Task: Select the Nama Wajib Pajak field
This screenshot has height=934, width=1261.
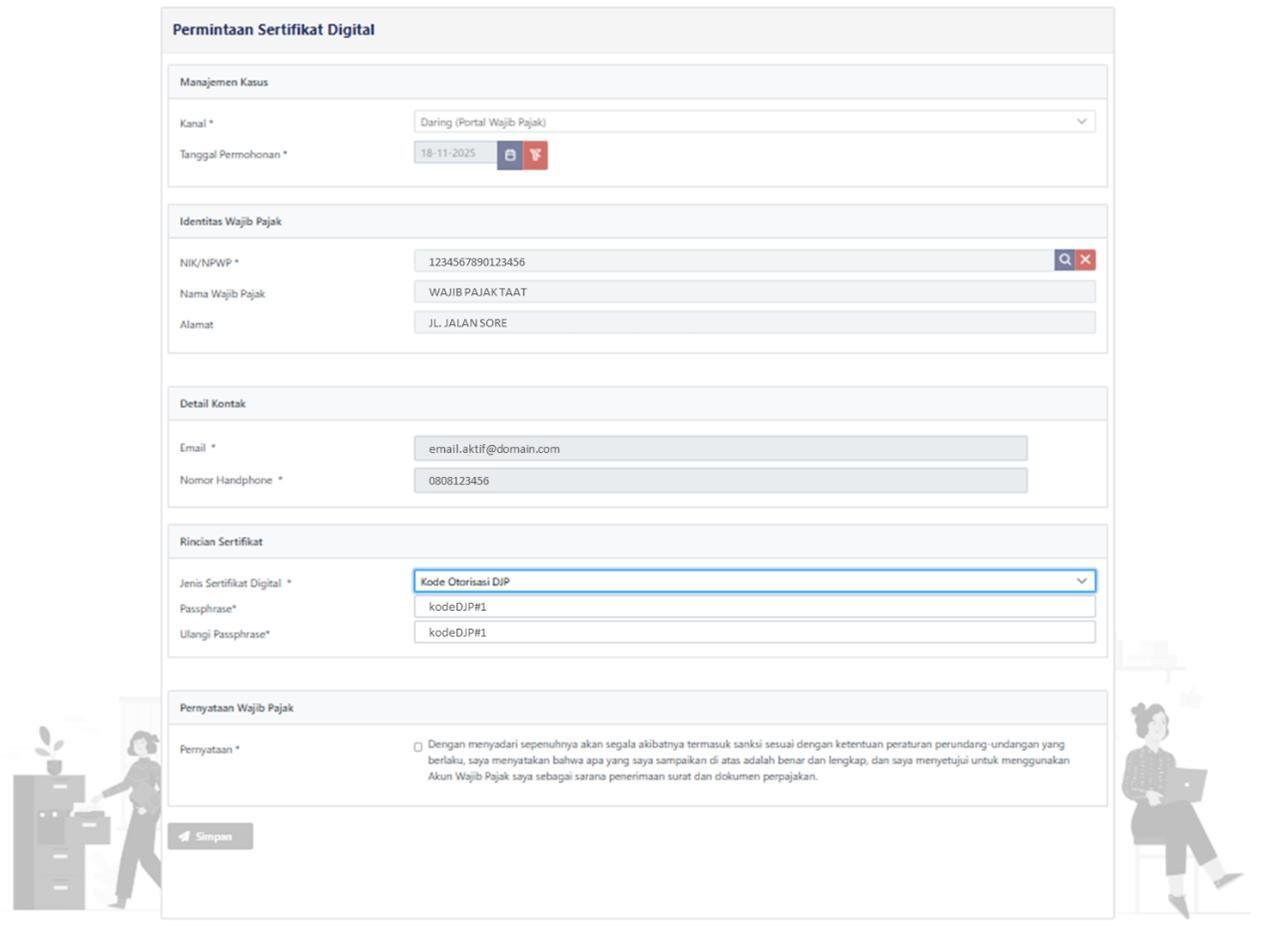Action: click(754, 292)
